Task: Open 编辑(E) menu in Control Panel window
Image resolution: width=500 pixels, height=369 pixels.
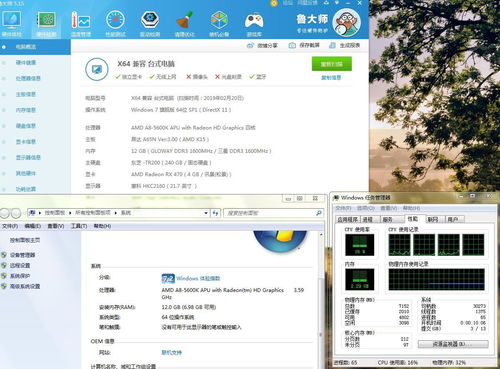Action: [x=32, y=226]
